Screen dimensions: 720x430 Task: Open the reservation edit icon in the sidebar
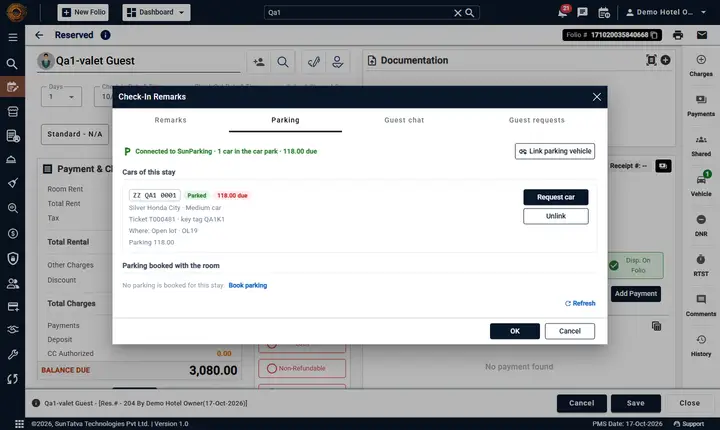[12, 87]
